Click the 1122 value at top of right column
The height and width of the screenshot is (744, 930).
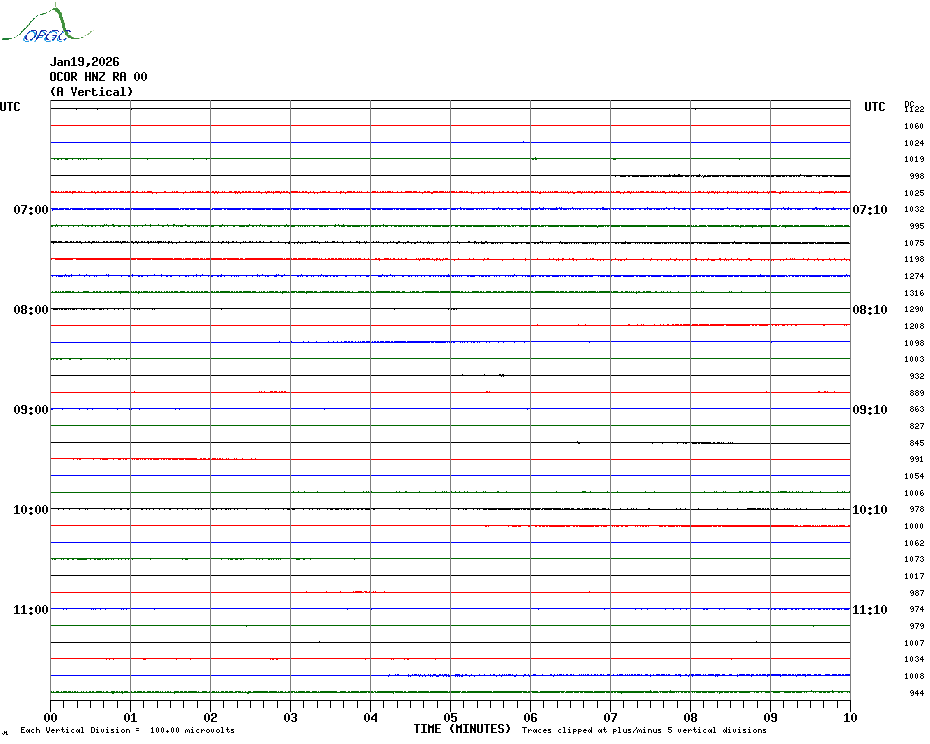click(x=914, y=109)
